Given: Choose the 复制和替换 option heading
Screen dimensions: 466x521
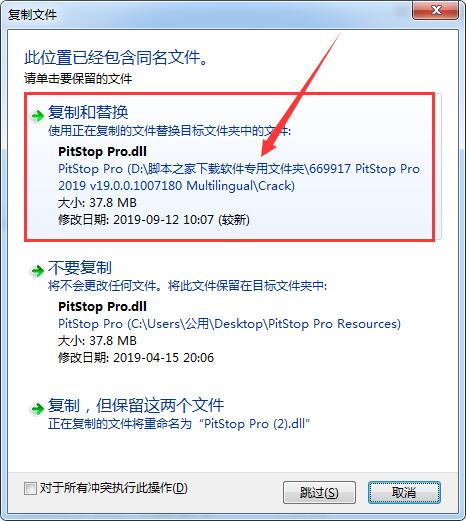Looking at the screenshot, I should coord(88,112).
